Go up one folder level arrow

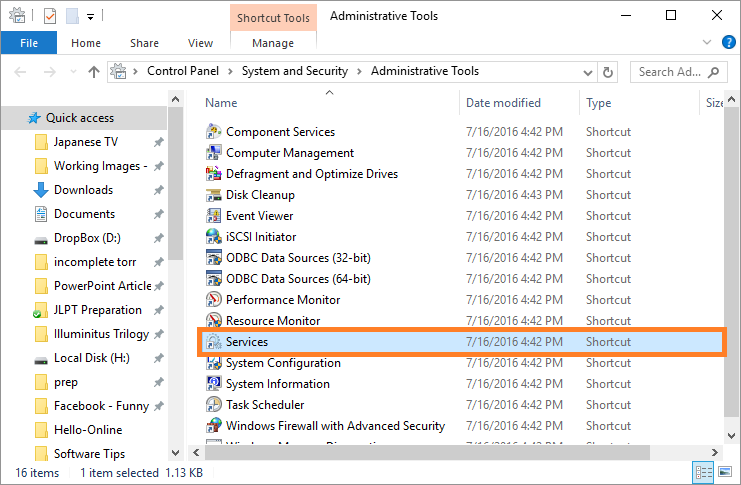point(94,72)
